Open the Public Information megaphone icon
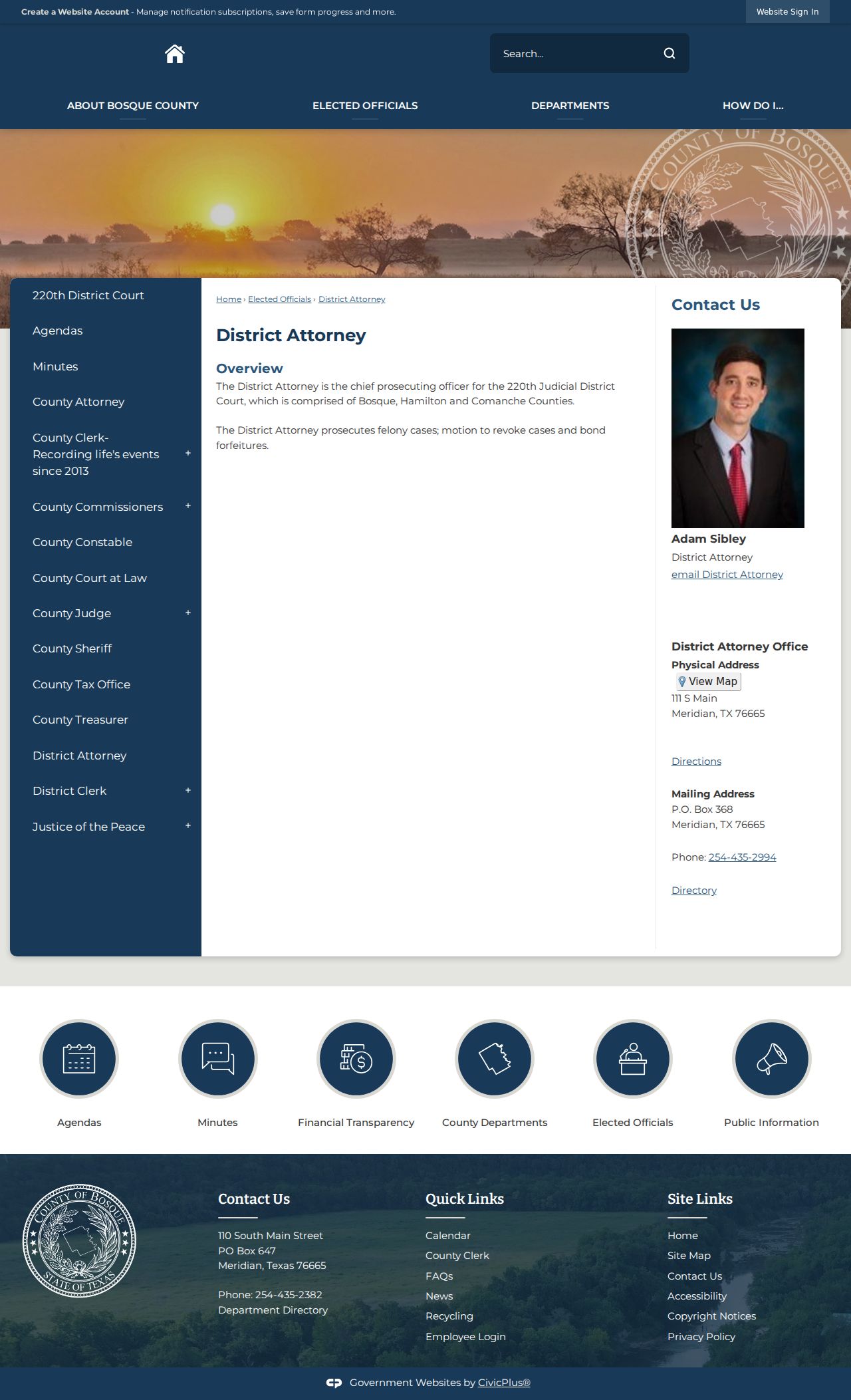851x1400 pixels. [x=771, y=1058]
